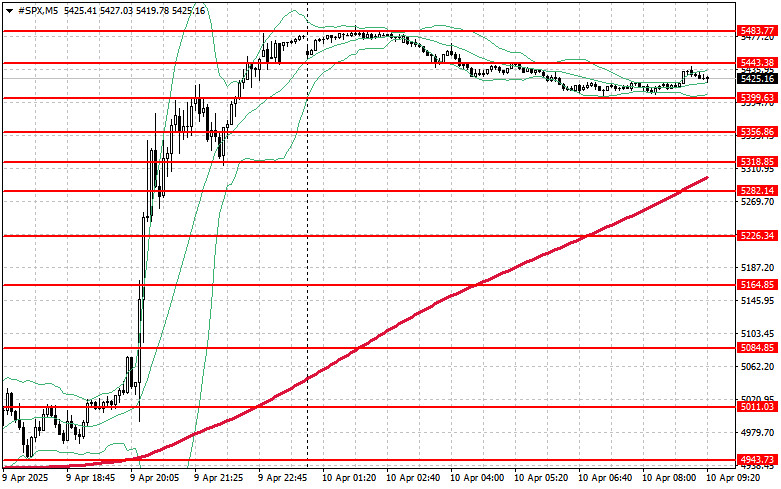
Task: Click the 5084.85 price level label
Action: pyautogui.click(x=757, y=348)
